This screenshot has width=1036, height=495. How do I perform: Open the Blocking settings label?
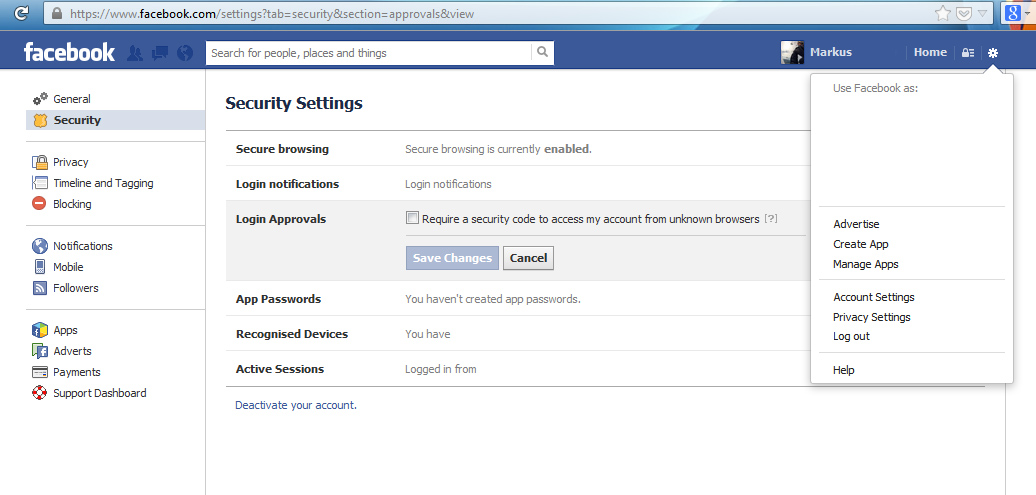(x=72, y=204)
